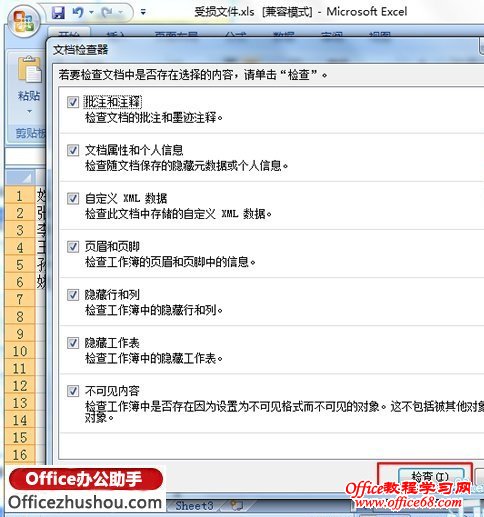Image resolution: width=484 pixels, height=517 pixels.
Task: Select row header 8
Action: 20,316
